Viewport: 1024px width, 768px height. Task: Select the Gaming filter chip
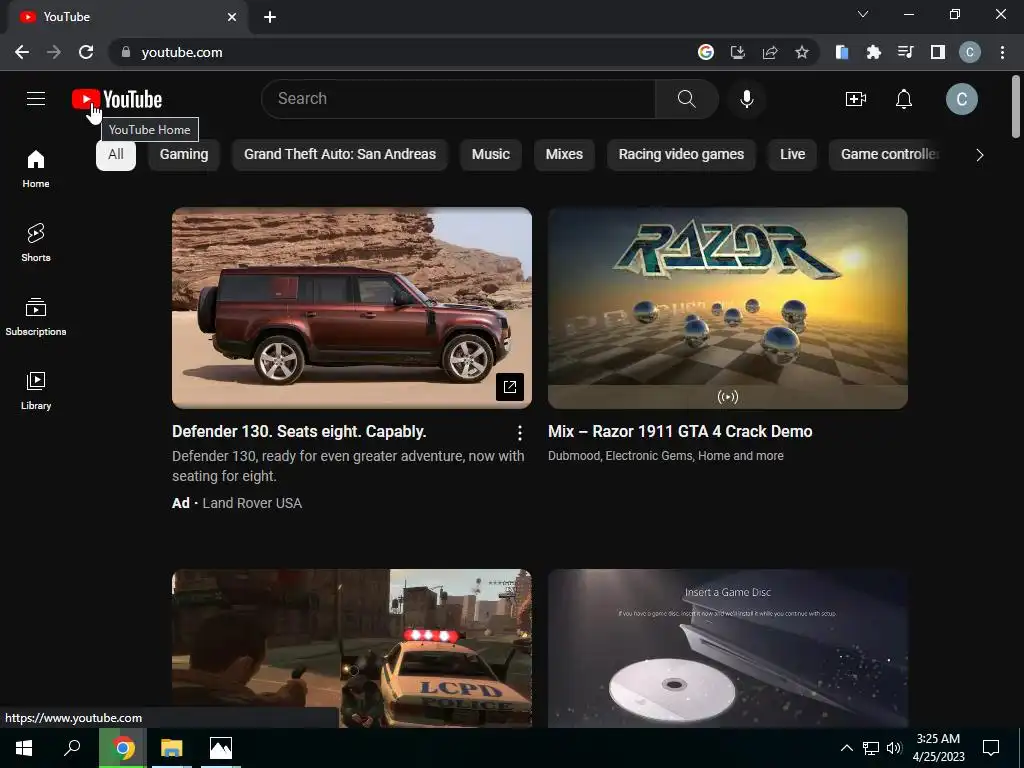coord(184,155)
